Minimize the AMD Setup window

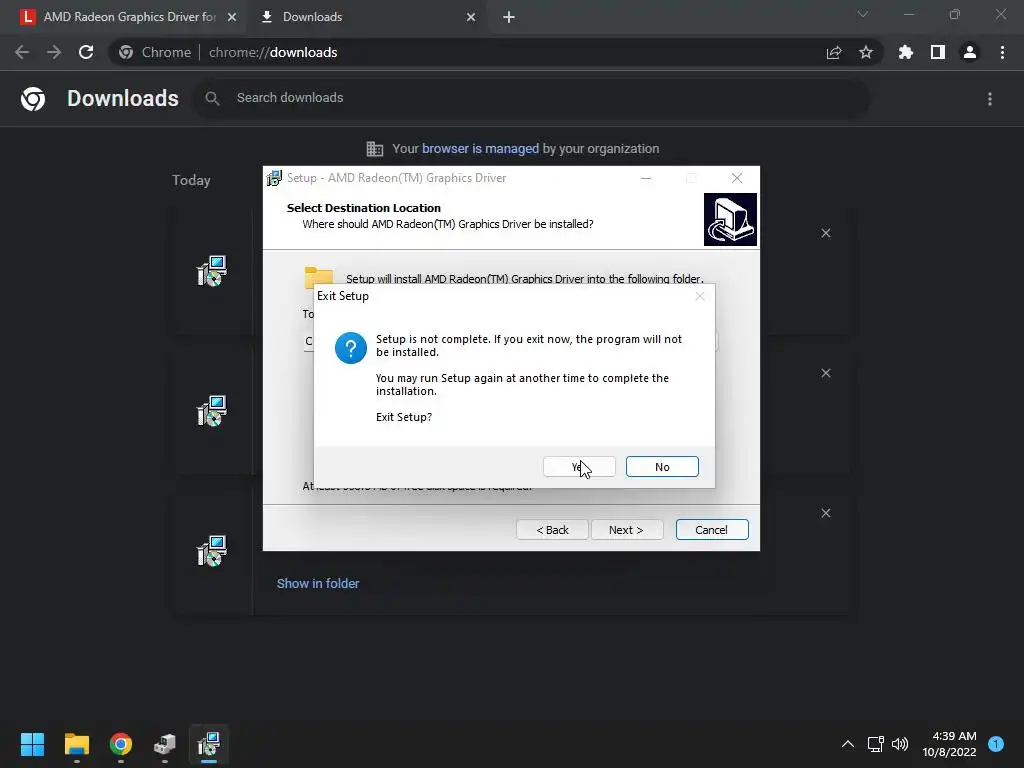[x=646, y=178]
